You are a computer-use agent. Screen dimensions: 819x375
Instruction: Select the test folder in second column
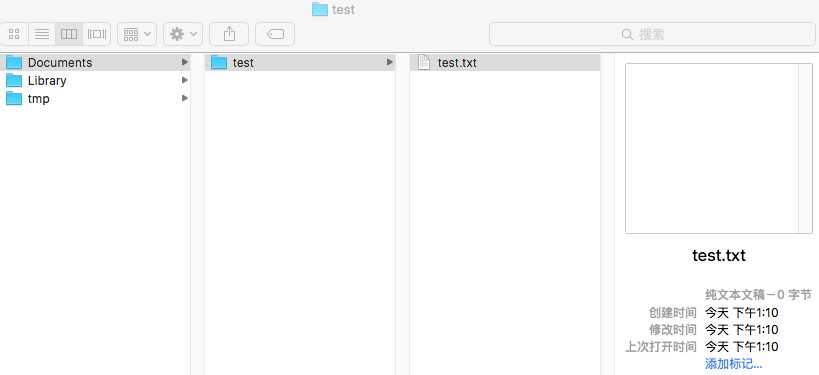click(x=300, y=62)
